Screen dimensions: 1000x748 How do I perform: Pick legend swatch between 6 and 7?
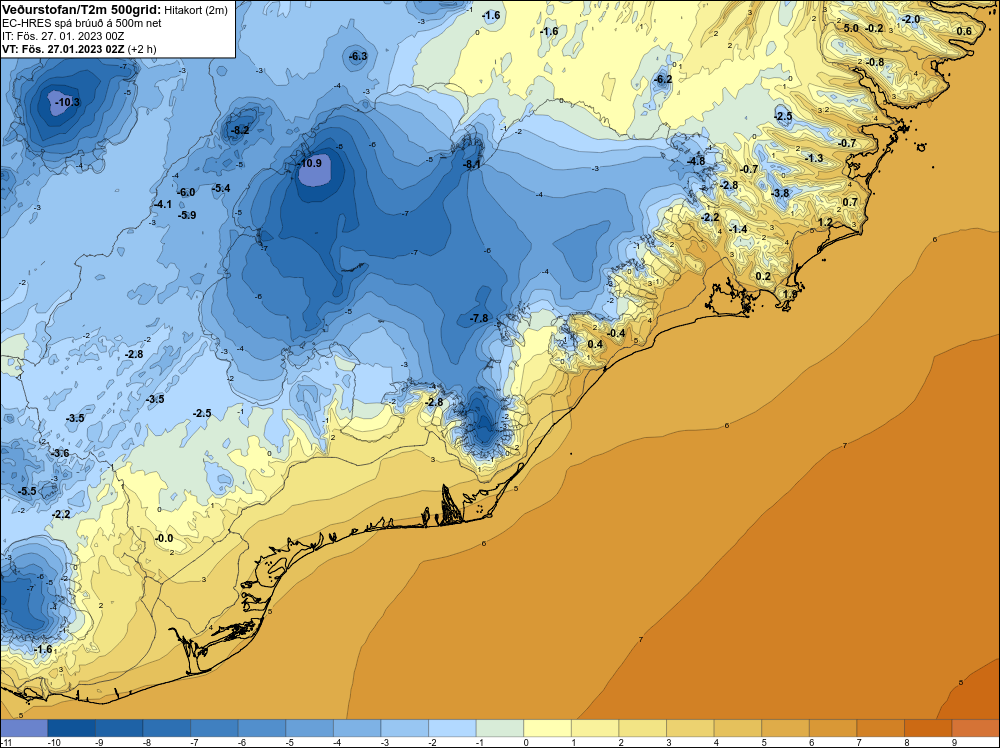click(x=834, y=728)
